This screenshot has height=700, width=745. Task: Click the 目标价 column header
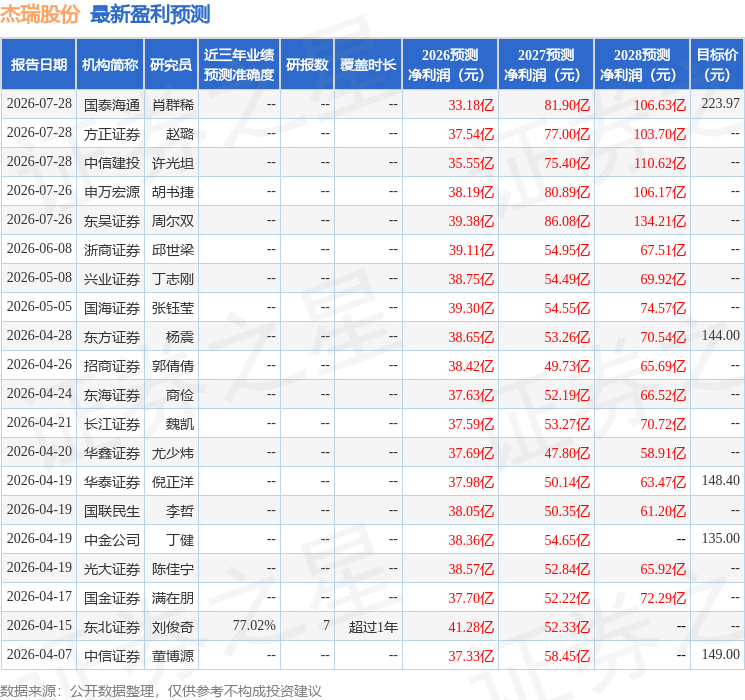(x=717, y=65)
